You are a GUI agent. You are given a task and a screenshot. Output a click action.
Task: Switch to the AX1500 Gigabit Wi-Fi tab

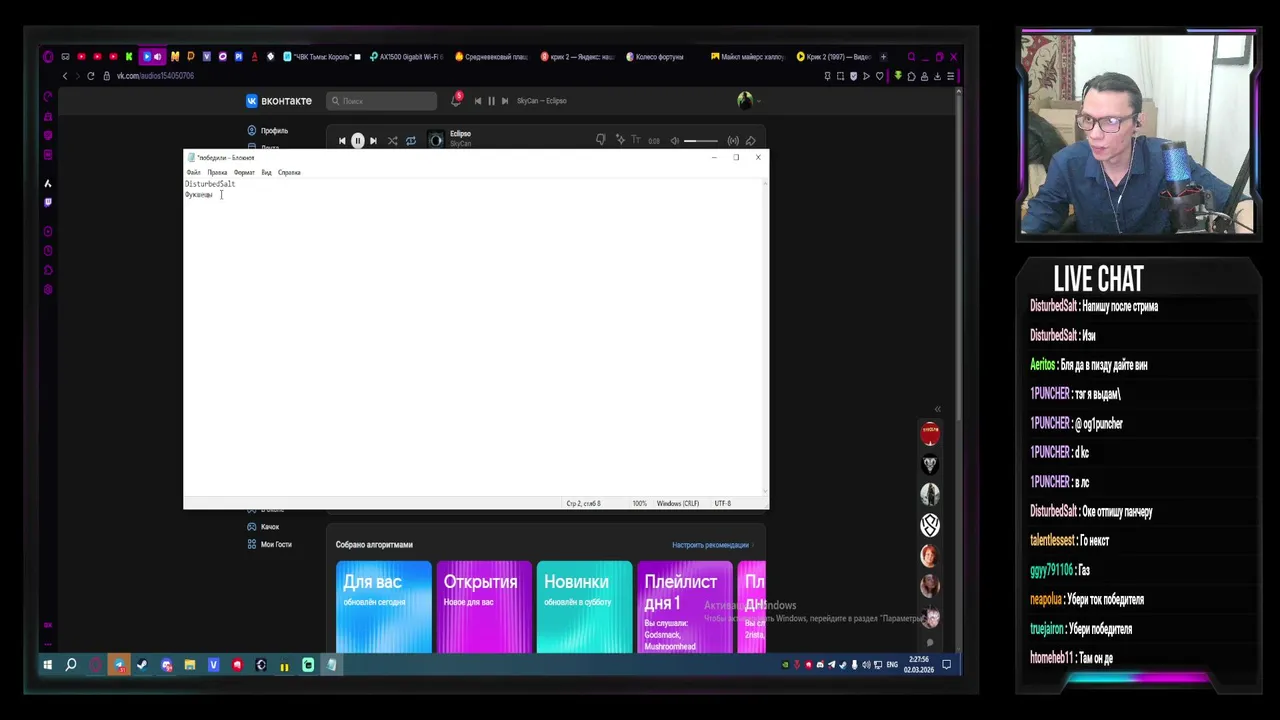pyautogui.click(x=406, y=57)
